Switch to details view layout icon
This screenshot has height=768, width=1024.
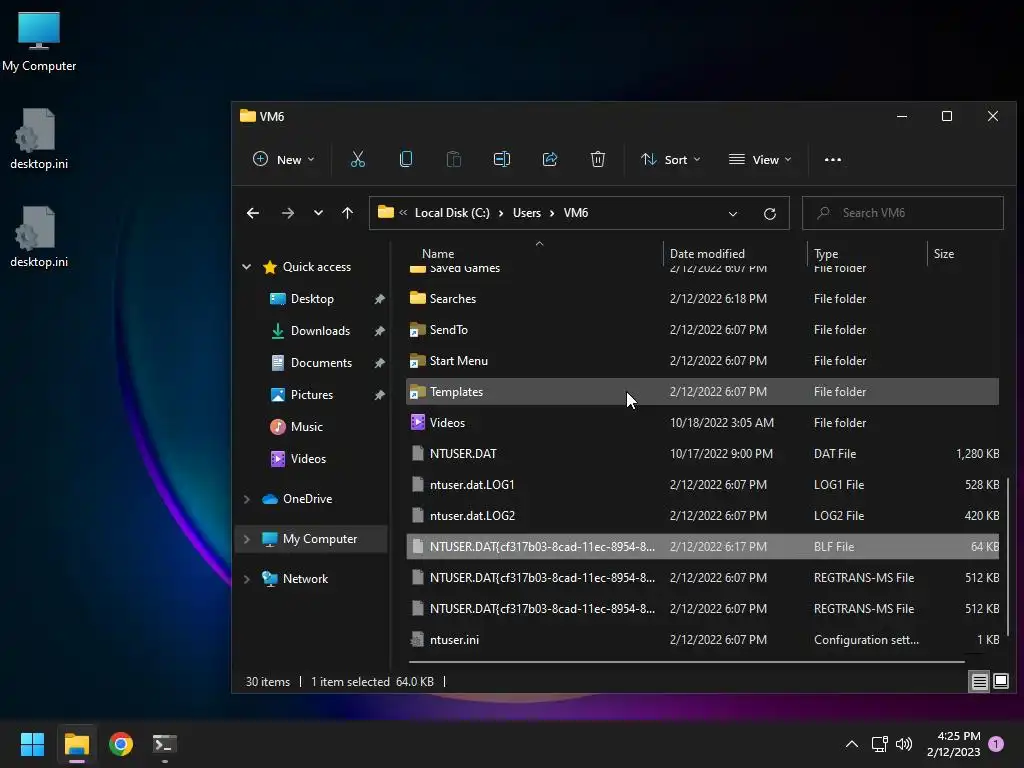[x=980, y=682]
